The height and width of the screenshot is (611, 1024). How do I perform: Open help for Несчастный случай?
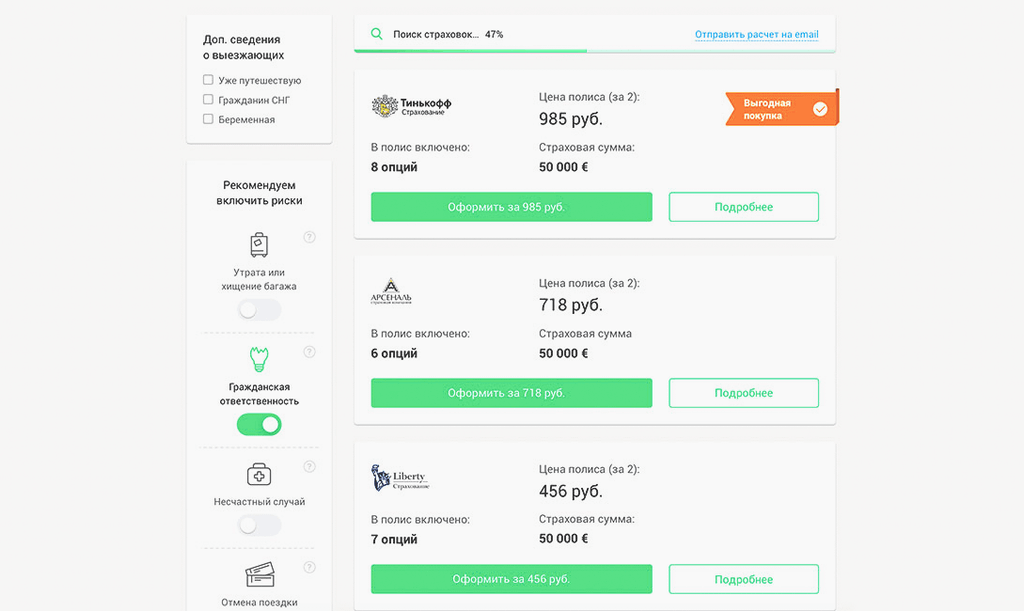click(x=310, y=466)
